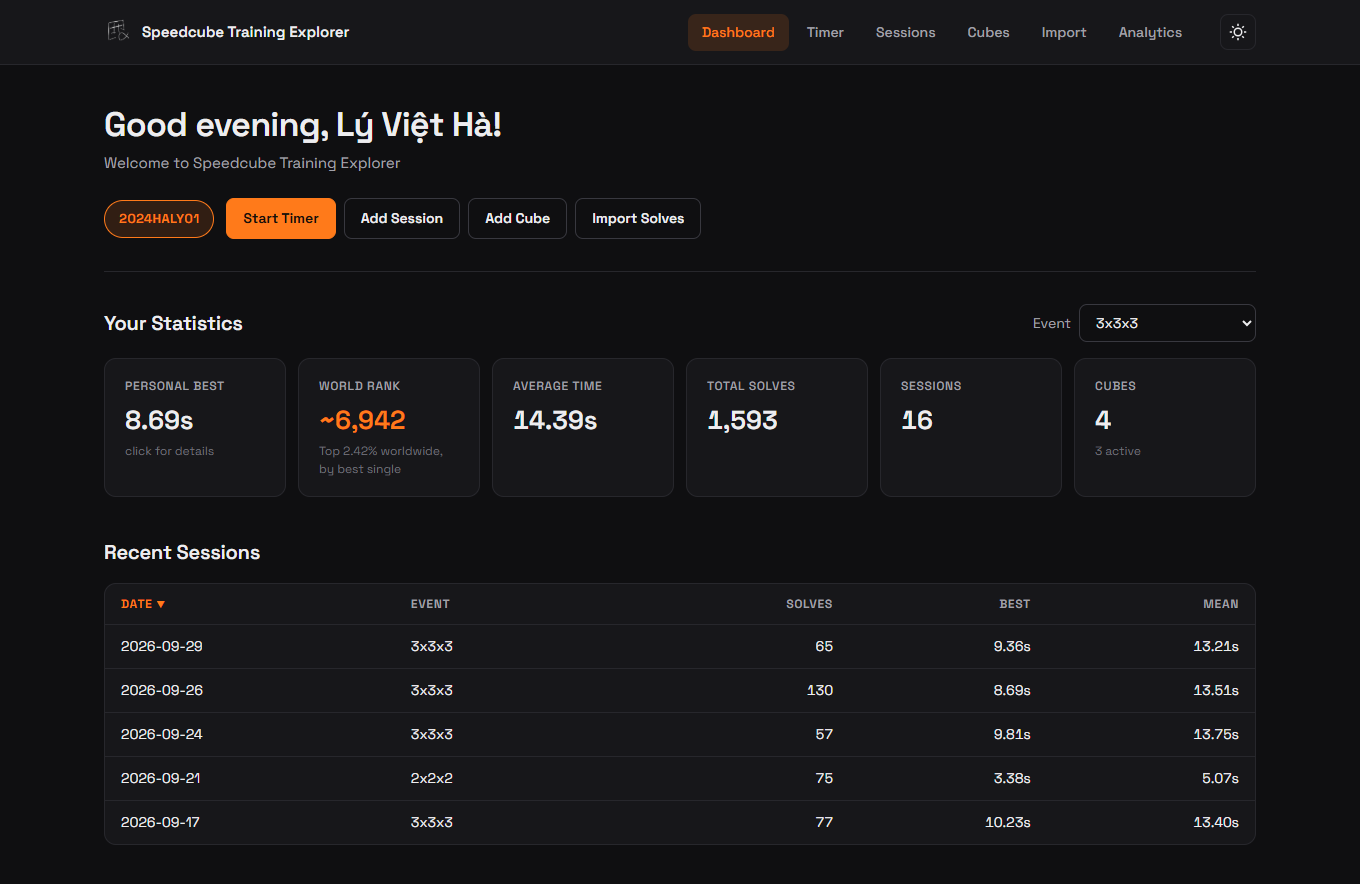Click the 2024HALY01 ID badge
Viewport: 1360px width, 884px height.
tap(159, 218)
